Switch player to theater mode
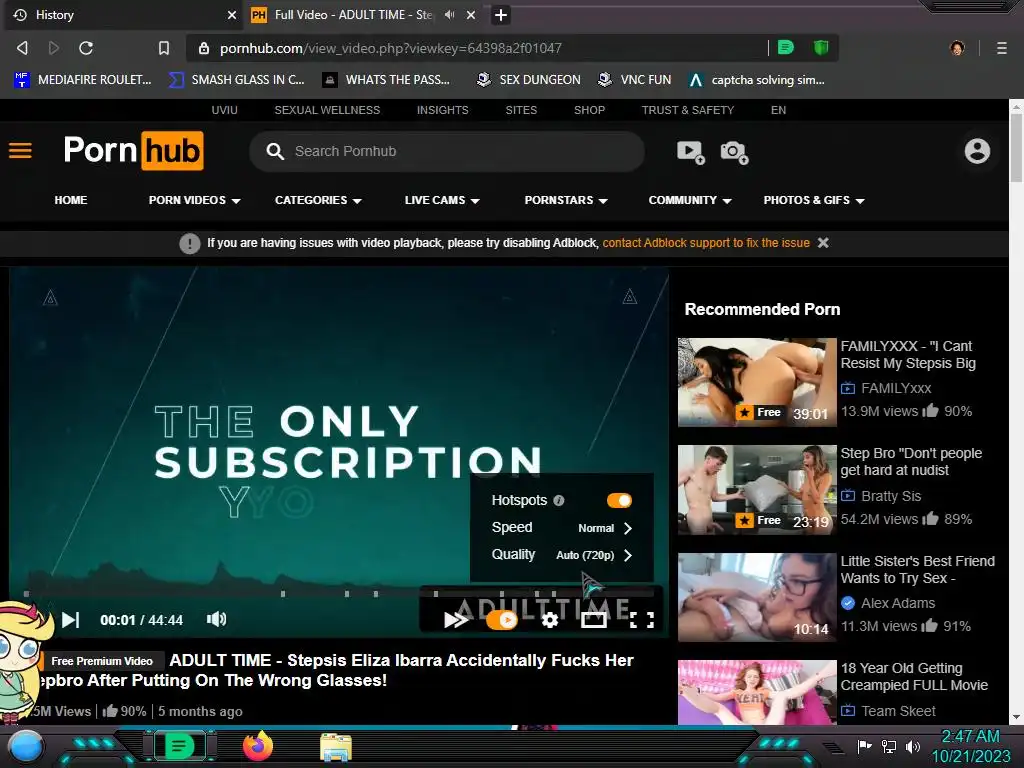This screenshot has height=768, width=1024. [594, 620]
